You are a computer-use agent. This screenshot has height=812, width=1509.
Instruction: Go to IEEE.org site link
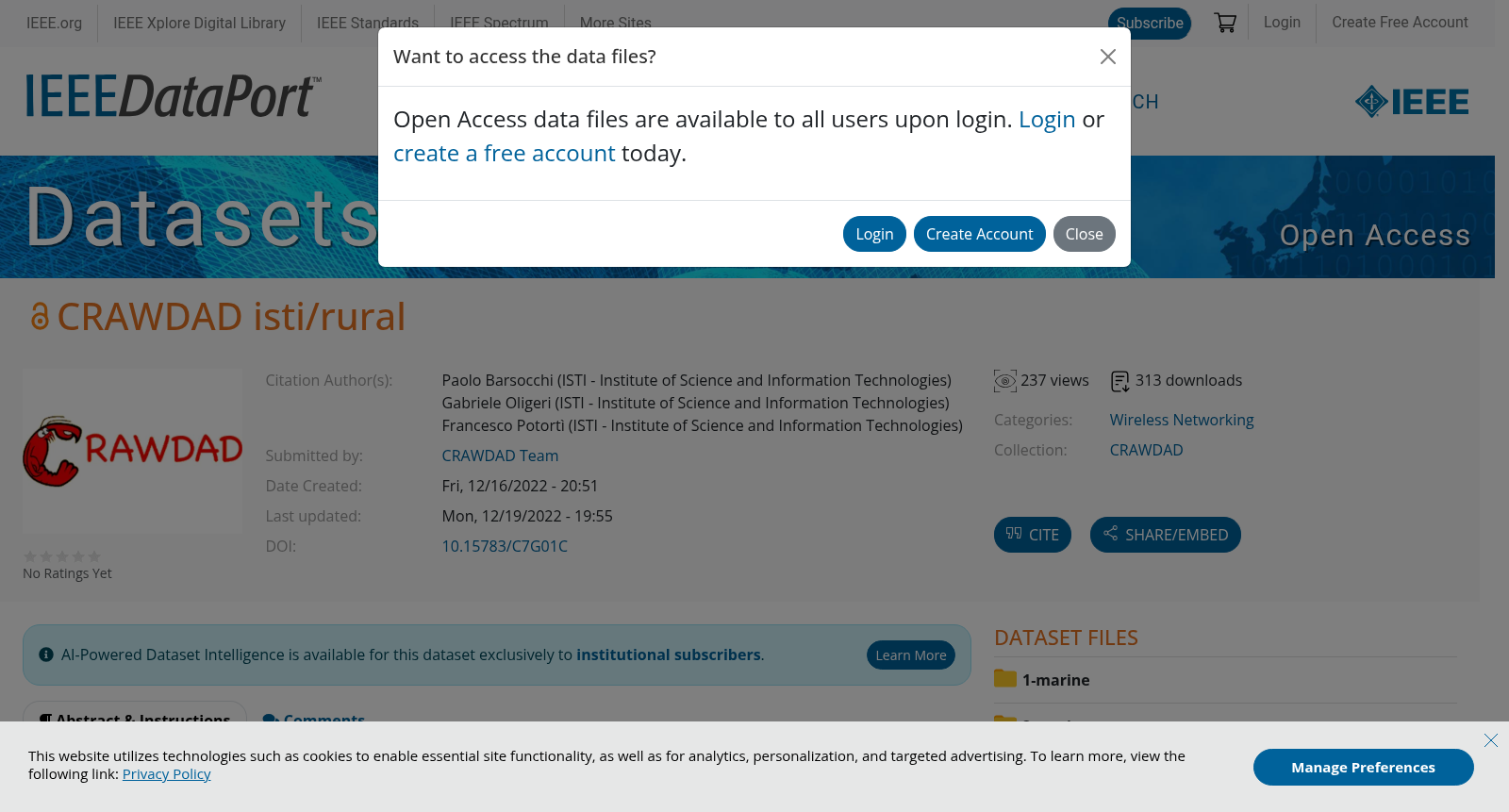tap(54, 23)
